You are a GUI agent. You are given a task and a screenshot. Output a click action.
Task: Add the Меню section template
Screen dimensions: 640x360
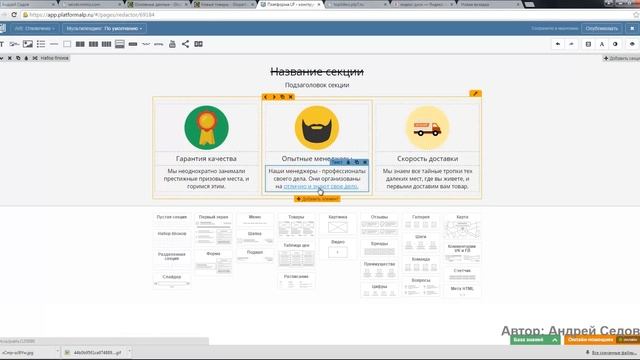(x=255, y=220)
